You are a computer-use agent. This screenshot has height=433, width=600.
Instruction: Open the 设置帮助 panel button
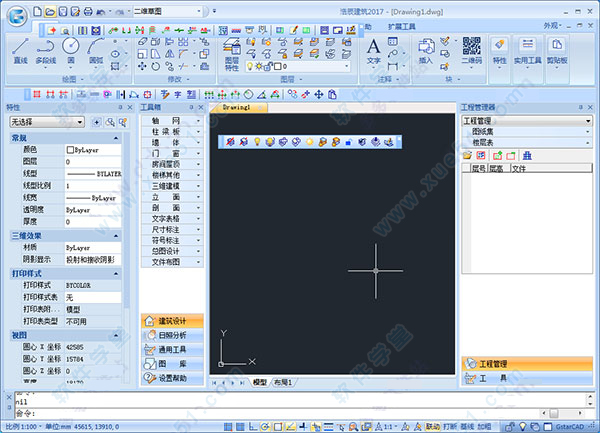172,378
